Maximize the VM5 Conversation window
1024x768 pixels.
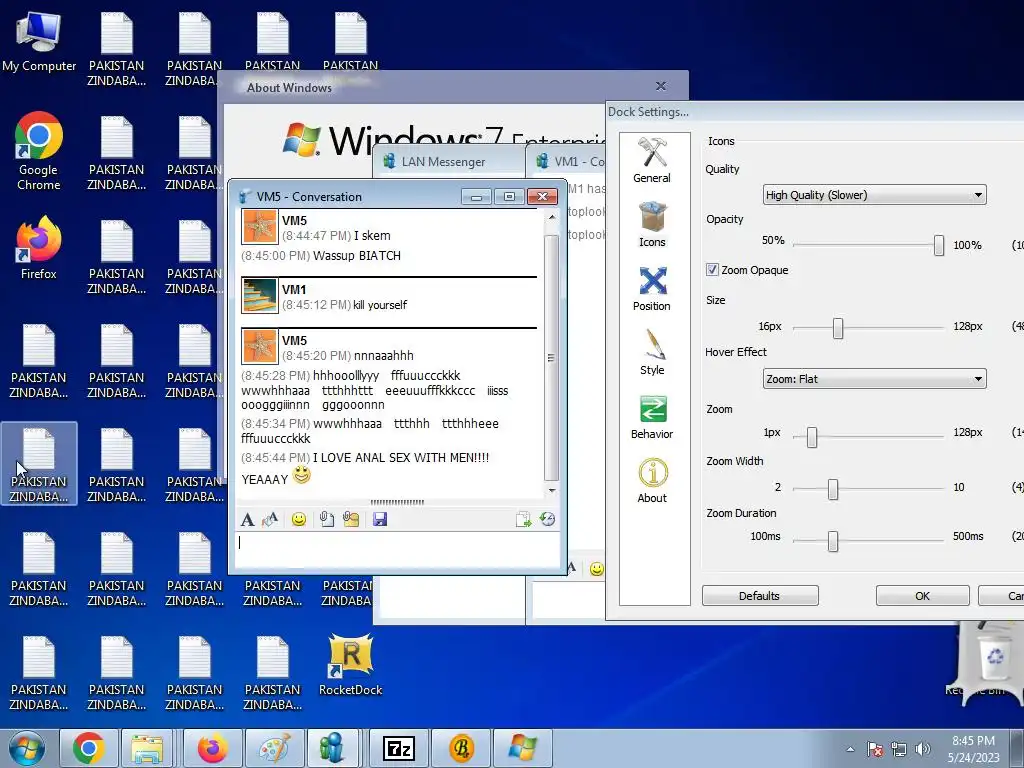pyautogui.click(x=509, y=197)
